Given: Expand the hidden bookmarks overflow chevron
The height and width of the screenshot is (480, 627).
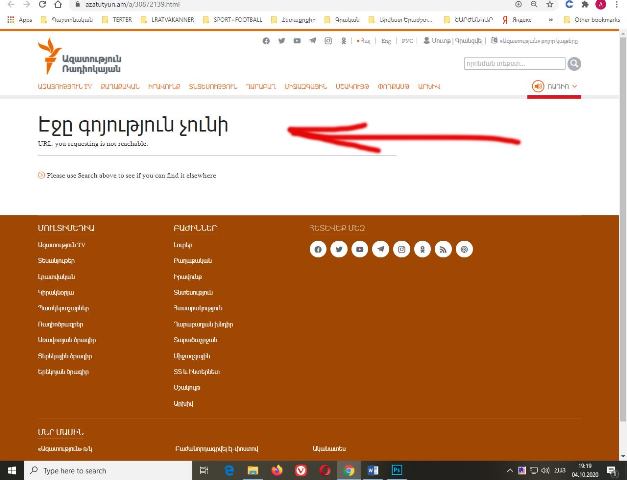Looking at the screenshot, I should click(550, 19).
